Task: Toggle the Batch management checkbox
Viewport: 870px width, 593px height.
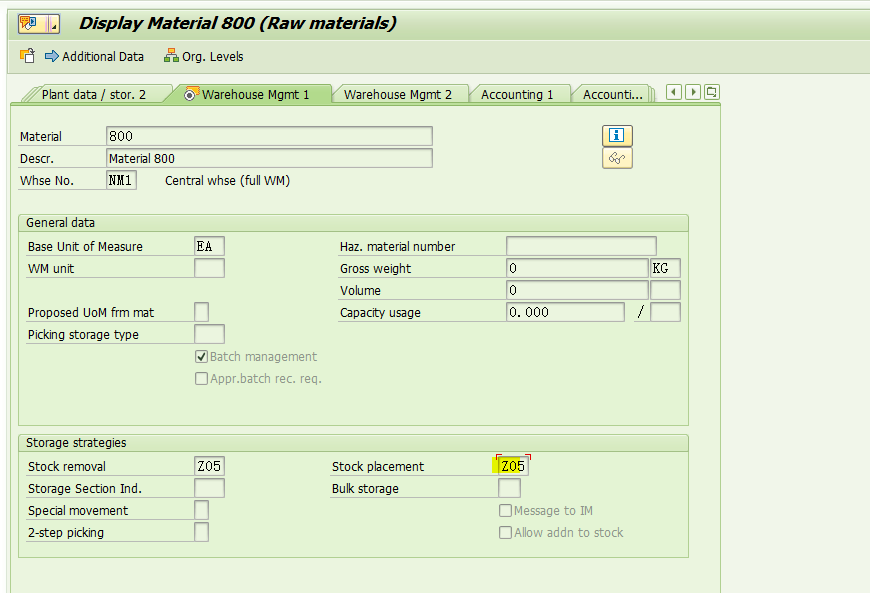Action: click(201, 356)
